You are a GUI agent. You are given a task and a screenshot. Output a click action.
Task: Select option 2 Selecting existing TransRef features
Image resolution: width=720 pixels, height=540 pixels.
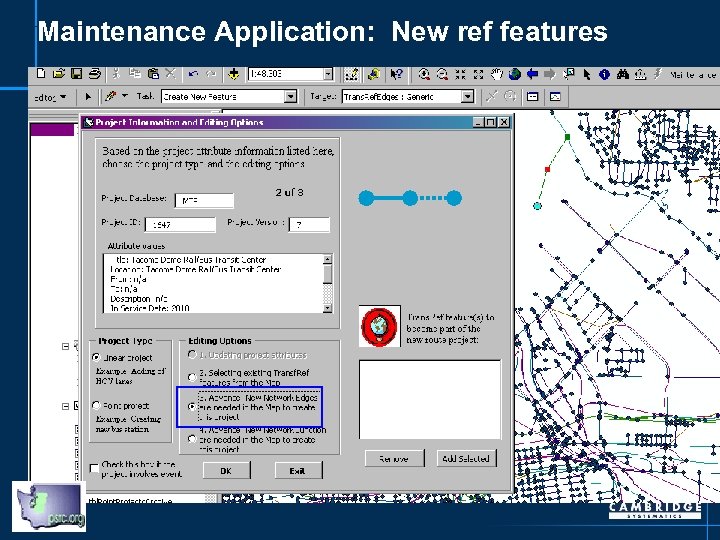(x=192, y=377)
